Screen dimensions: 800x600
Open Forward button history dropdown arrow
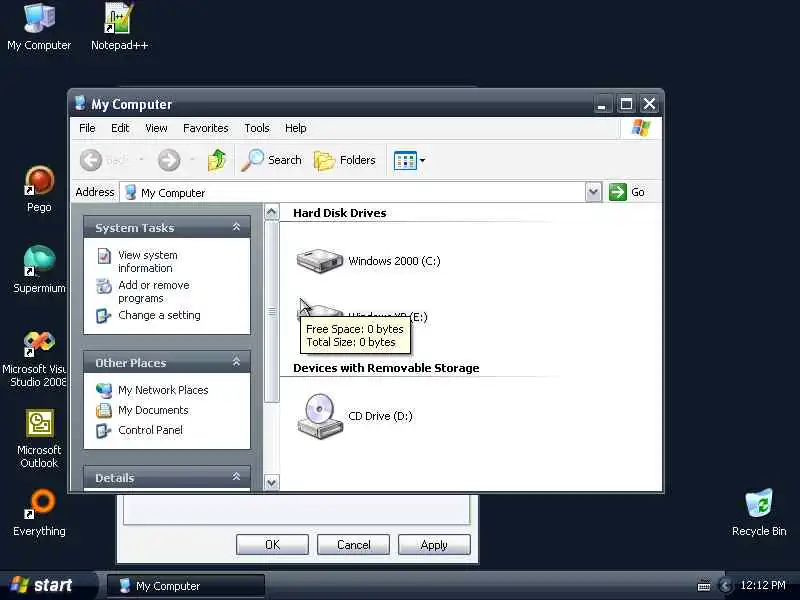click(x=192, y=160)
